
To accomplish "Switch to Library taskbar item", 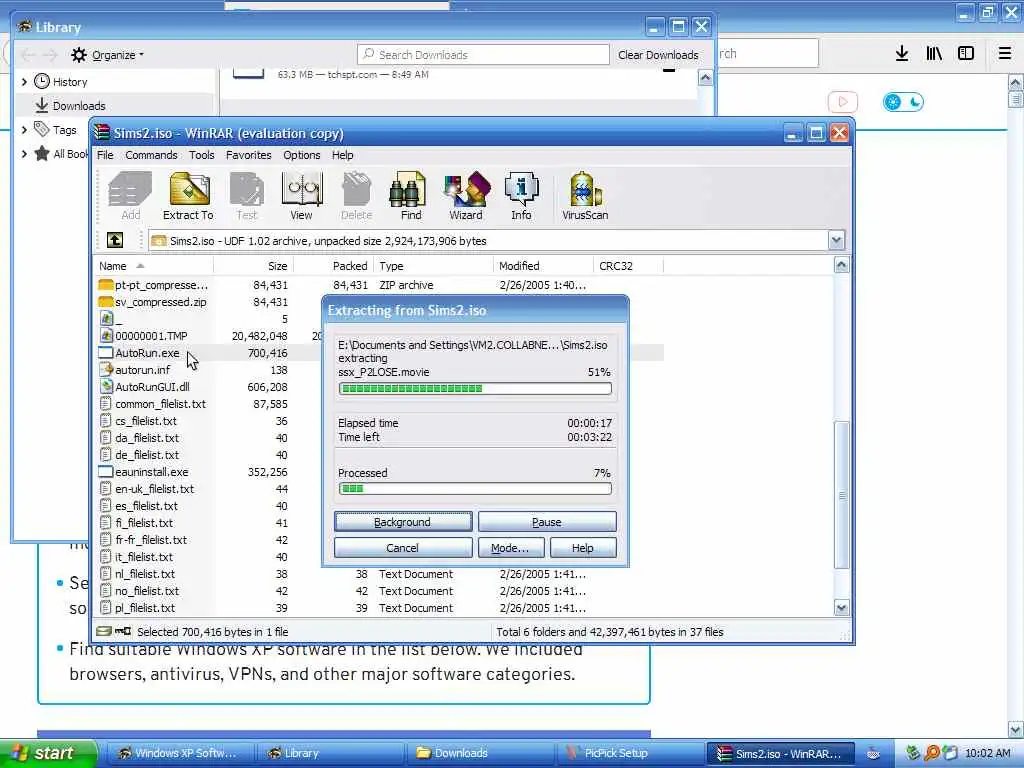I will (x=330, y=754).
